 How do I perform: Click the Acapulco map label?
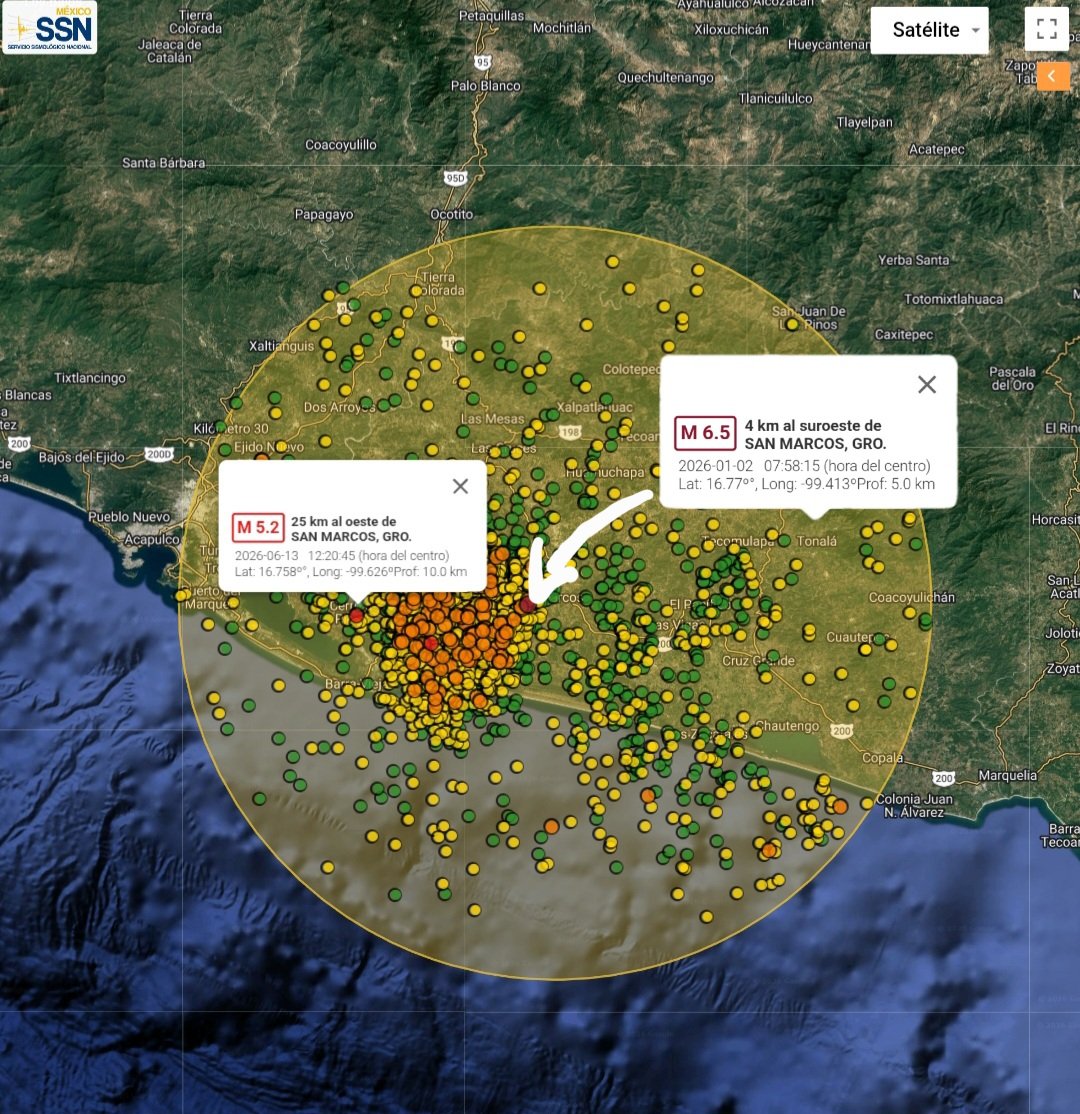[152, 539]
